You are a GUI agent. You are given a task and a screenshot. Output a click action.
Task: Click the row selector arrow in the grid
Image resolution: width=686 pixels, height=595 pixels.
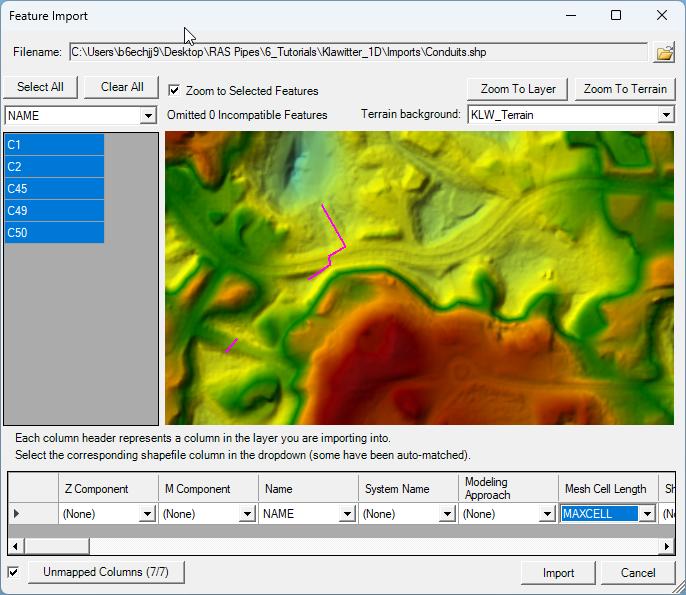[x=16, y=513]
